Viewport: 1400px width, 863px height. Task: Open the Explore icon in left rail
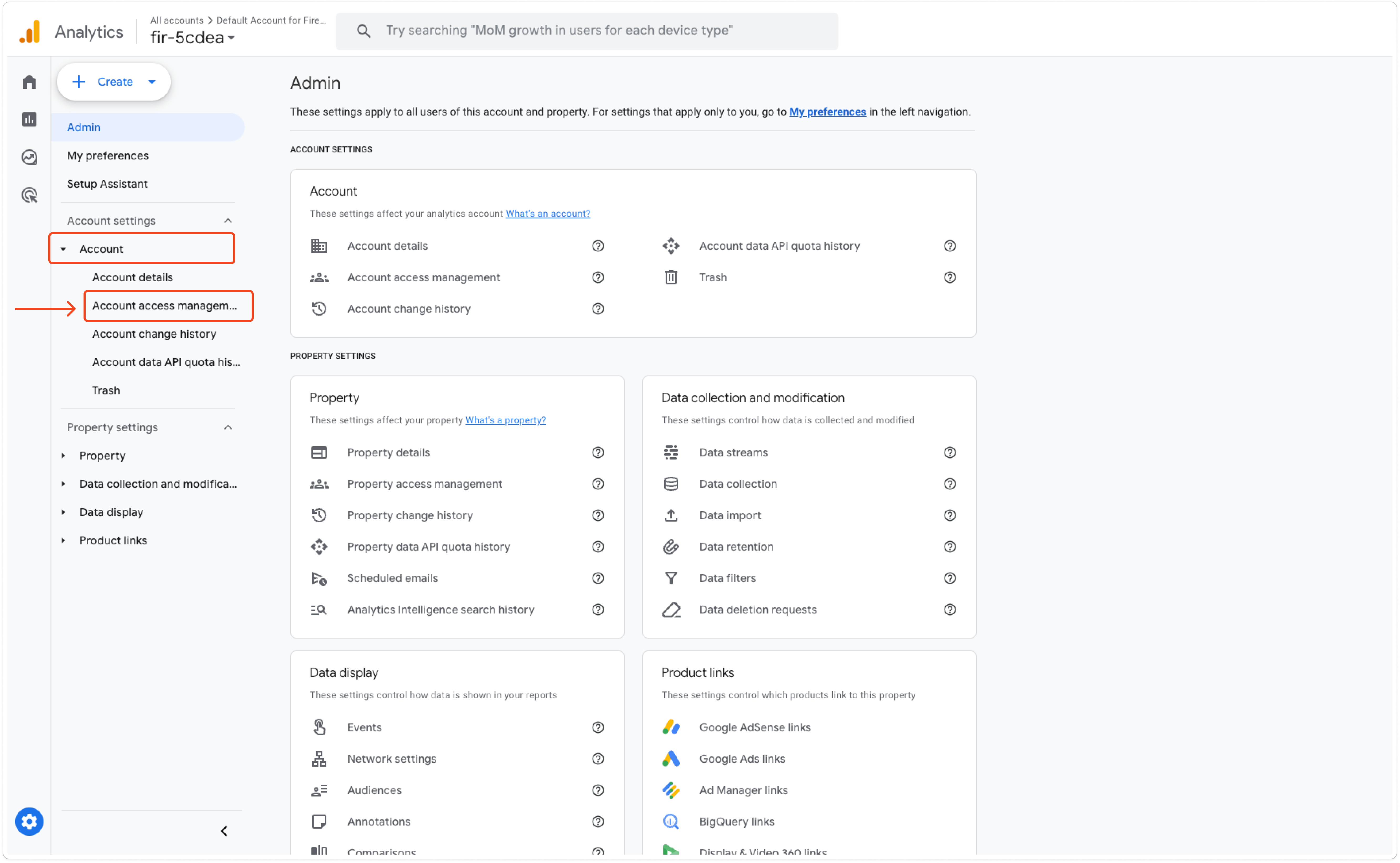(29, 157)
